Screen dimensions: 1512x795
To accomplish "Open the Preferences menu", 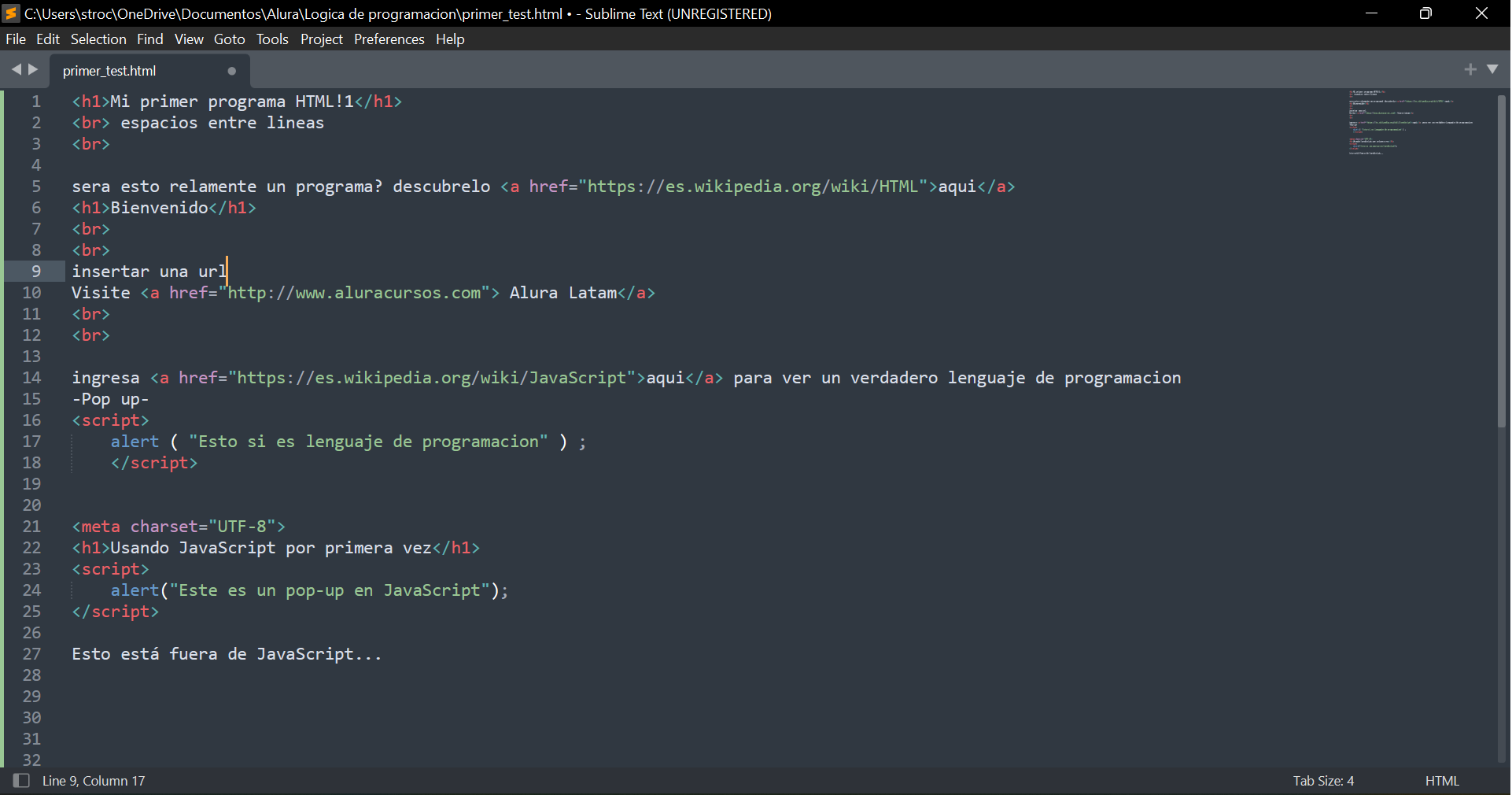I will click(389, 39).
